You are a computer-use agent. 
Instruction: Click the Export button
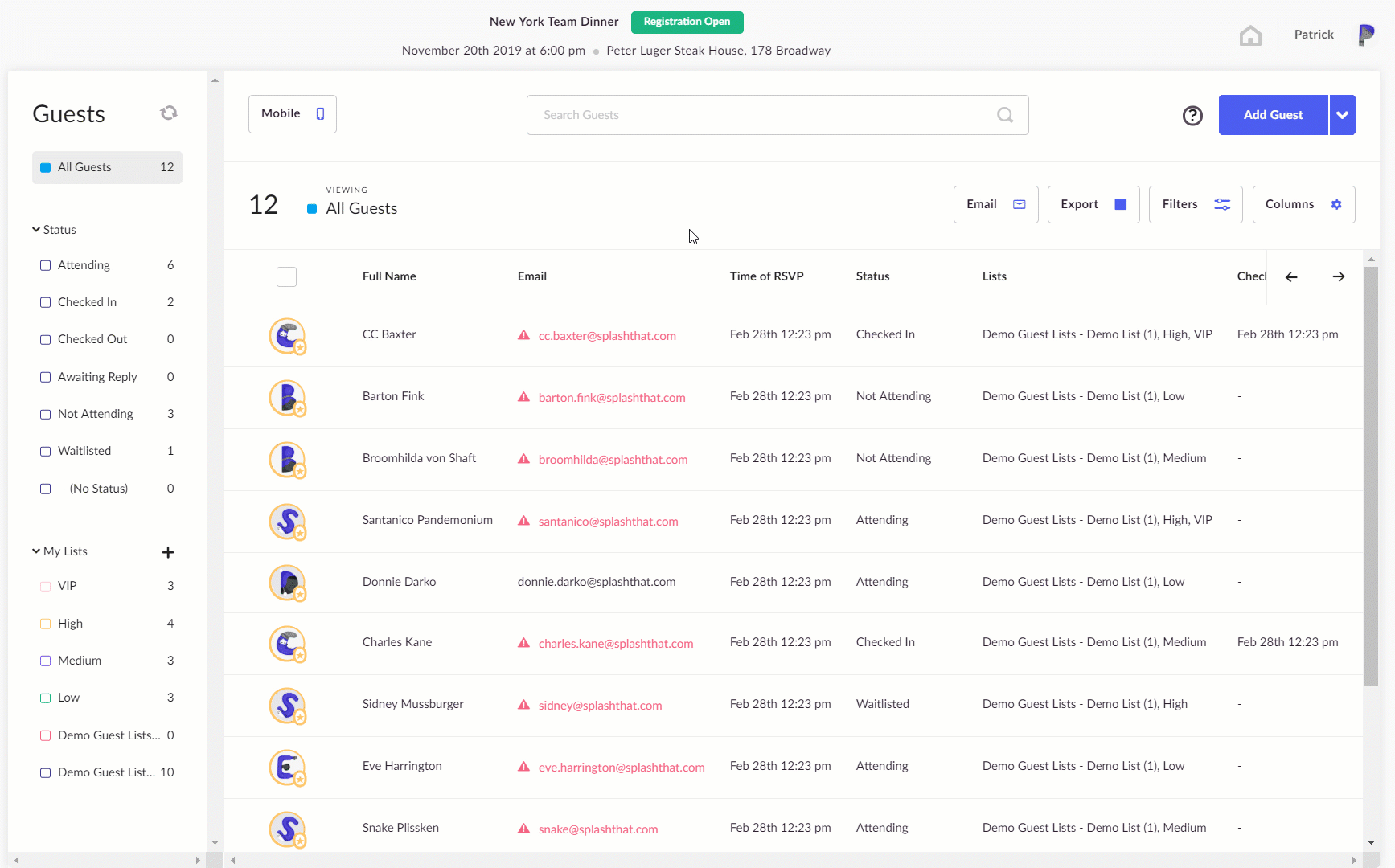pyautogui.click(x=1093, y=204)
